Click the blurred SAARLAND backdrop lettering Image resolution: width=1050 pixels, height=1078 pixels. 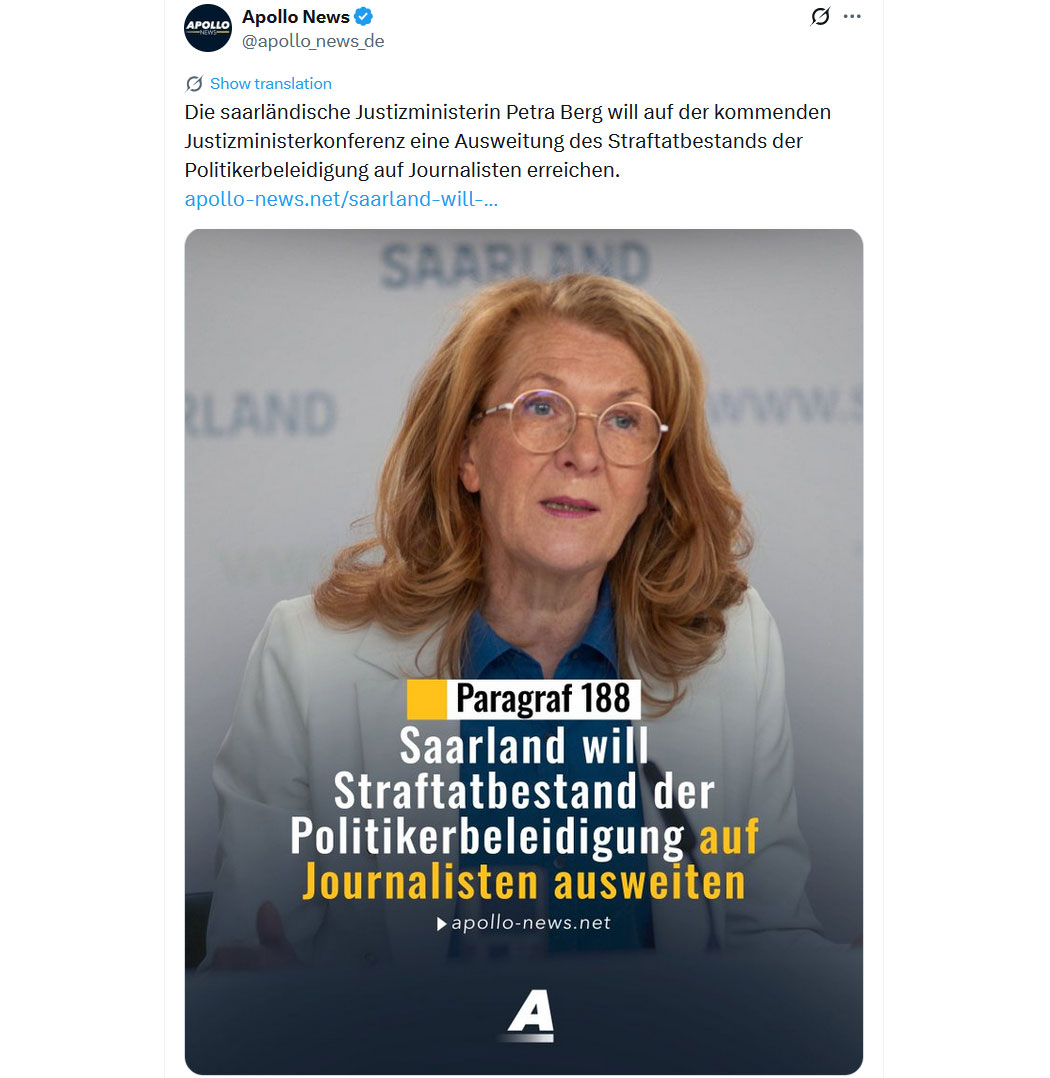click(x=514, y=265)
